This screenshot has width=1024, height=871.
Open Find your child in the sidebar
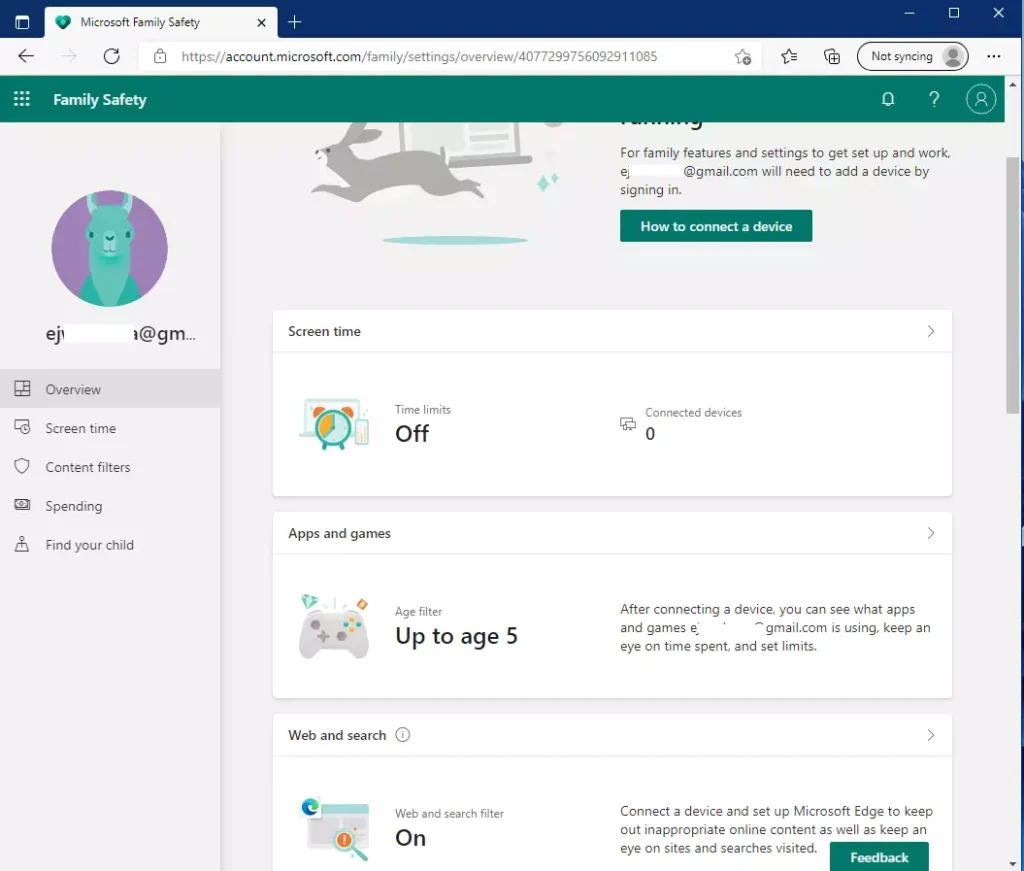110,545
